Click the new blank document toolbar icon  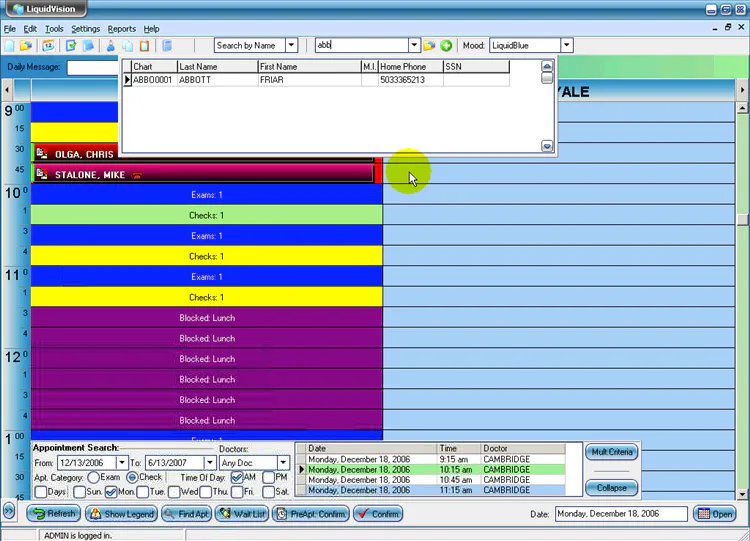pos(9,46)
